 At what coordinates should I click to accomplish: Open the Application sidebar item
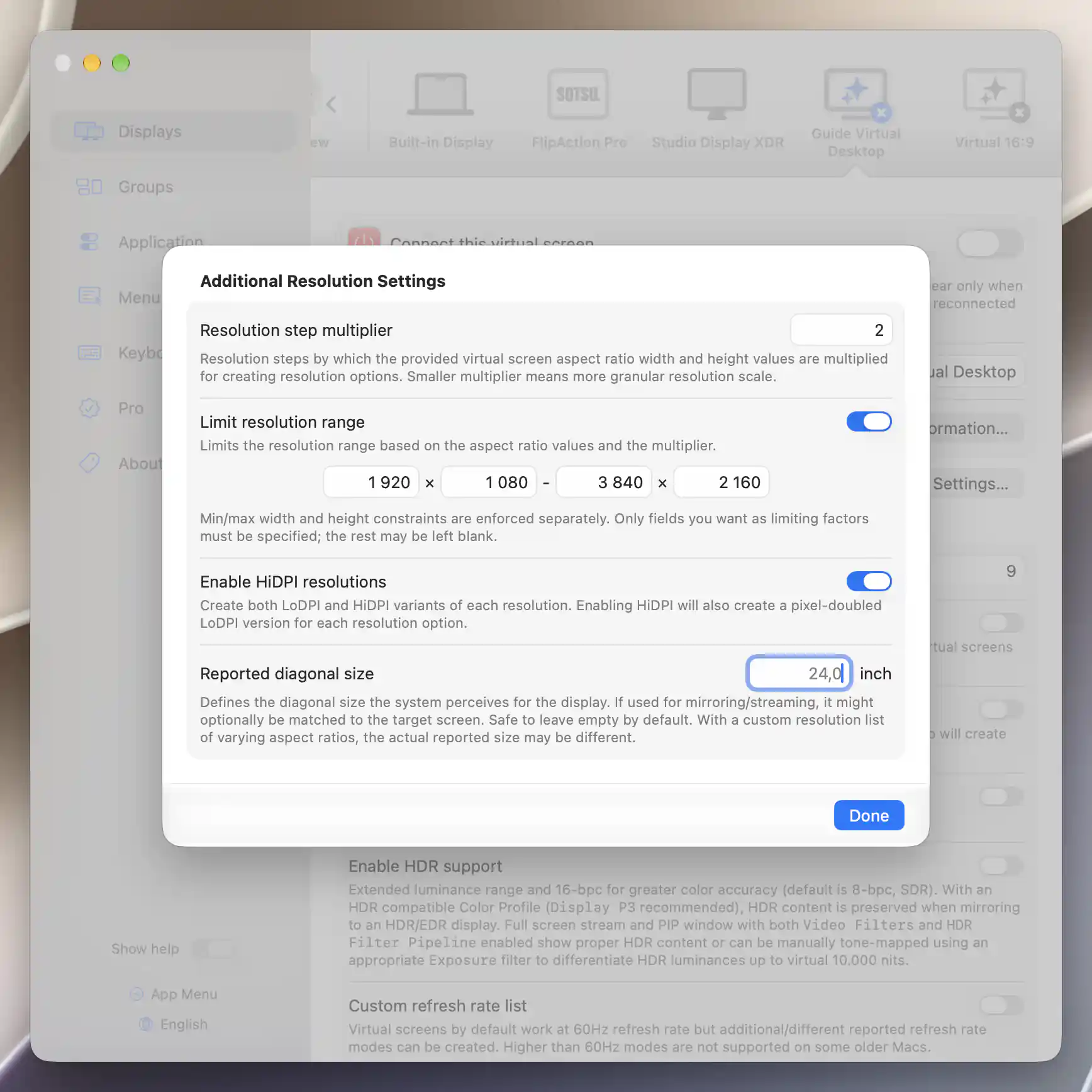pos(172,242)
